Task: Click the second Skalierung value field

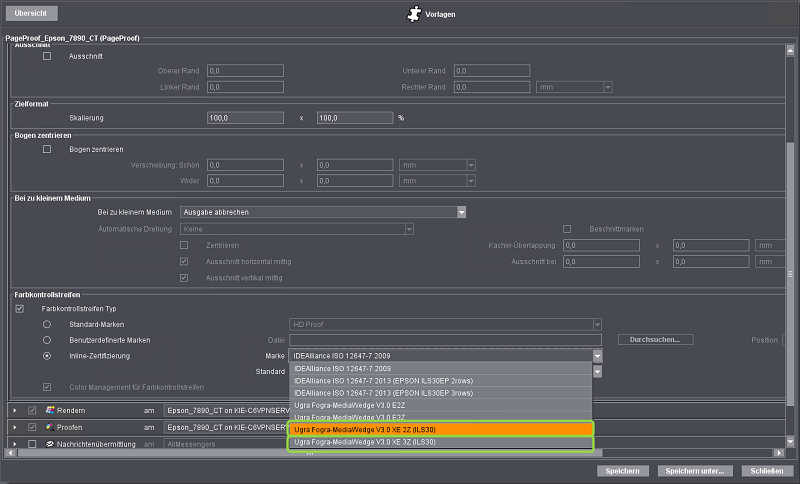Action: [355, 118]
